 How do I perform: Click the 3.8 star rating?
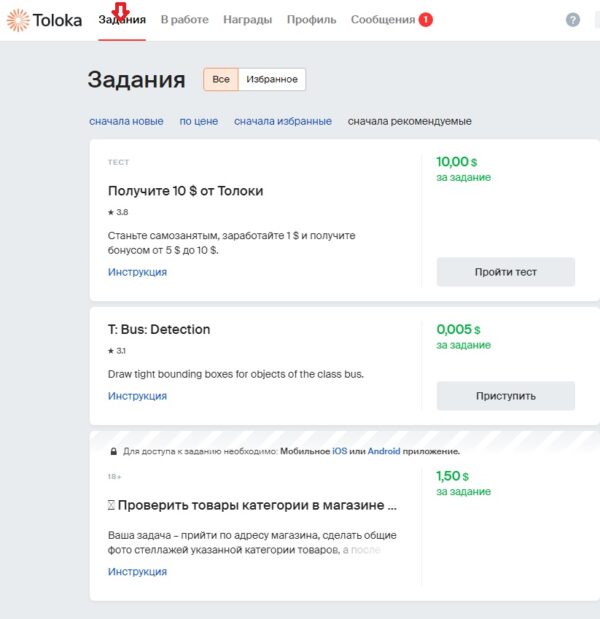(x=118, y=213)
